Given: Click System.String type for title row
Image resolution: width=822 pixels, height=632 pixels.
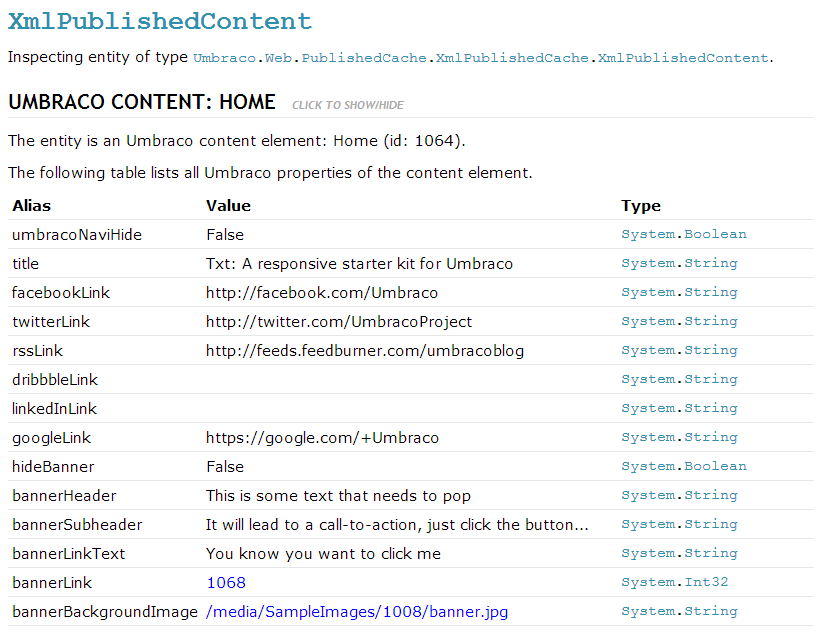Looking at the screenshot, I should (679, 263).
